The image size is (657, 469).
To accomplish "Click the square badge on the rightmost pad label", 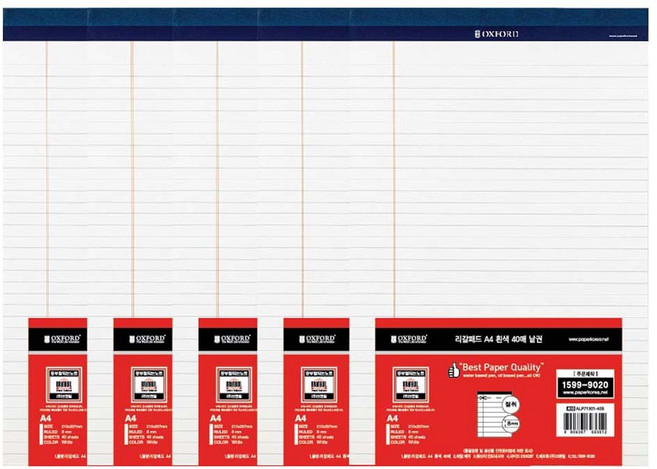I will (411, 385).
